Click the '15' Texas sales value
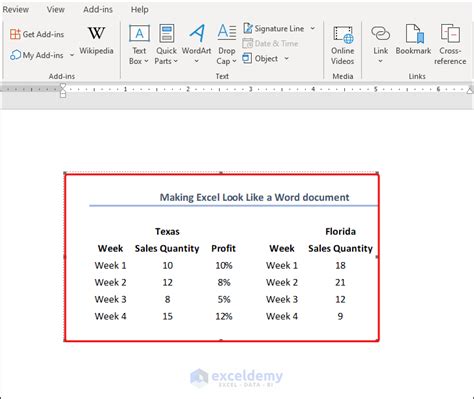Viewport: 474px width, 399px height. [x=167, y=316]
